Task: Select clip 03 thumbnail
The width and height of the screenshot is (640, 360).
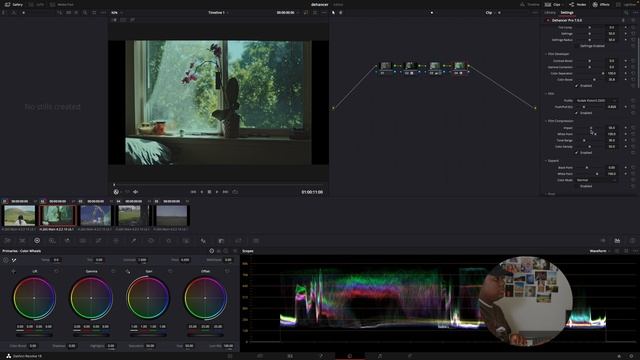Action: pyautogui.click(x=95, y=216)
